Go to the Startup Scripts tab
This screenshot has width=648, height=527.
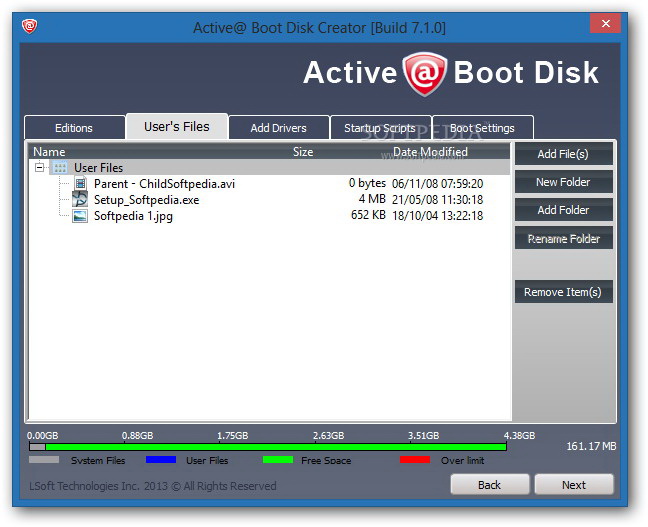[x=380, y=128]
